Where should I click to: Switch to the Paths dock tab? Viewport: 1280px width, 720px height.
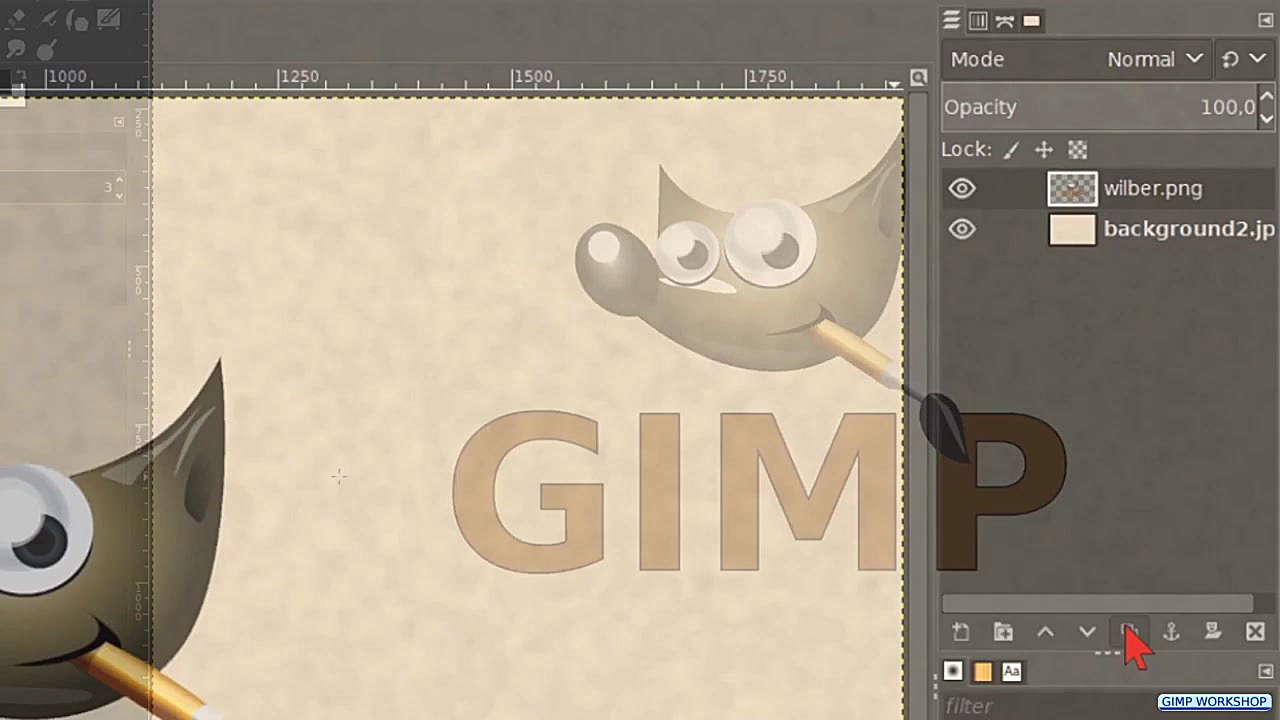pos(1005,20)
